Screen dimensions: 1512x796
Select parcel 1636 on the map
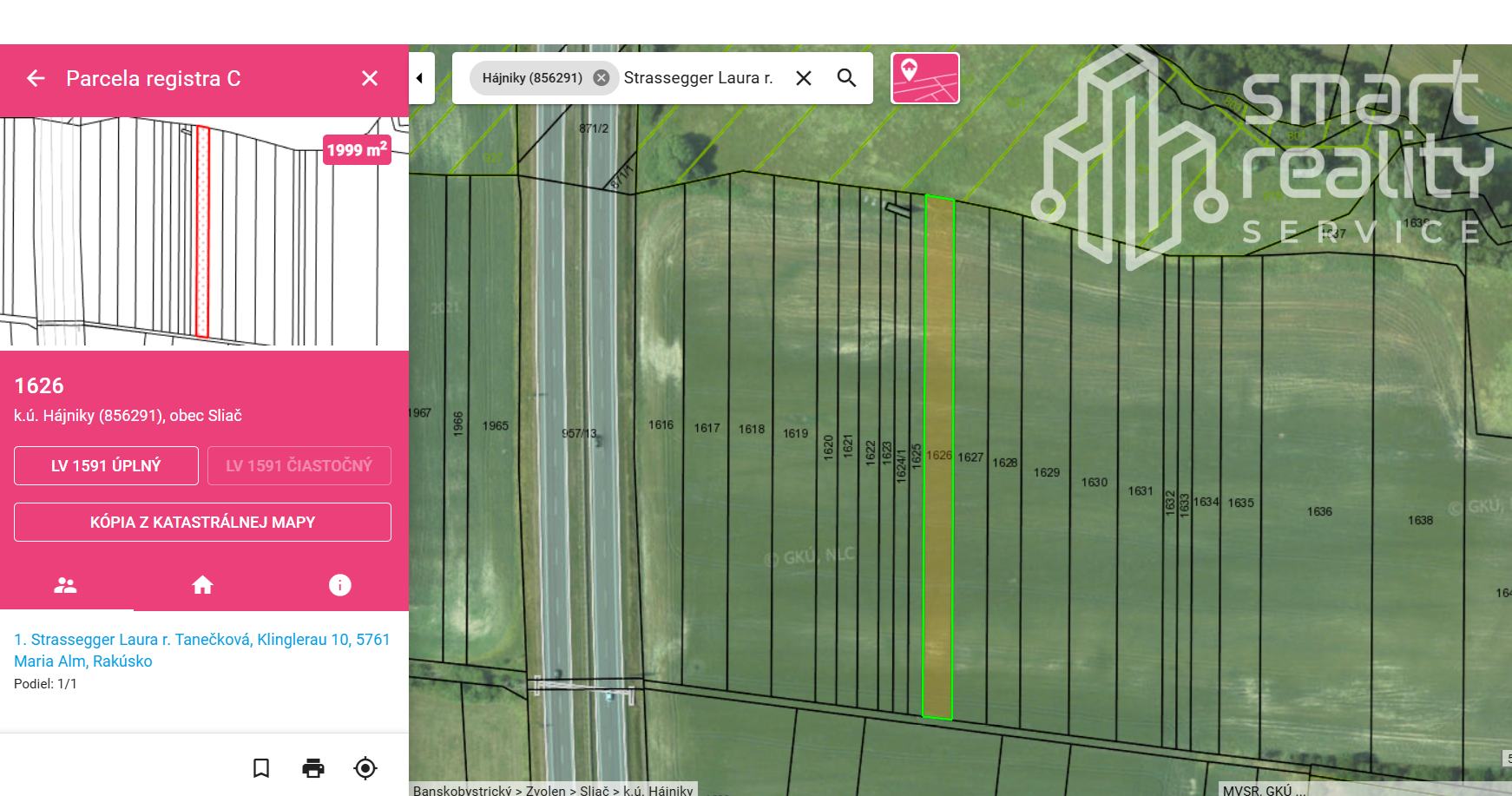[x=1318, y=538]
